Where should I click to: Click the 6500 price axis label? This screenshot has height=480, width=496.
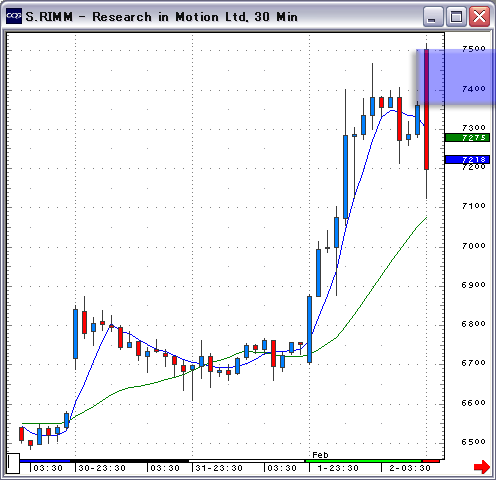pos(474,442)
